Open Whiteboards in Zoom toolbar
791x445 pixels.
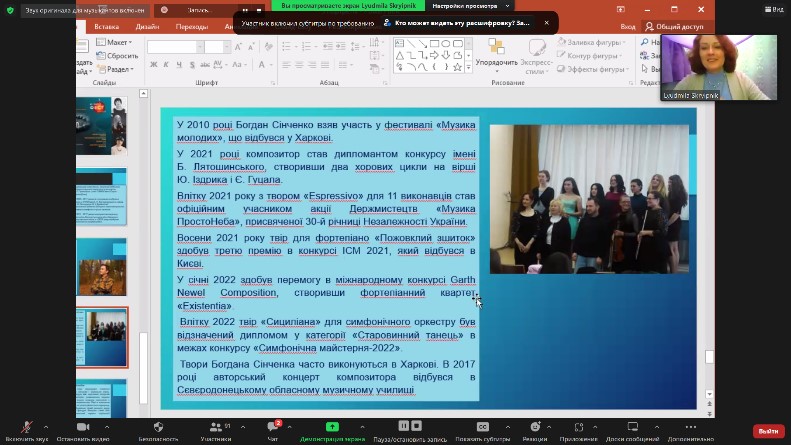[633, 427]
